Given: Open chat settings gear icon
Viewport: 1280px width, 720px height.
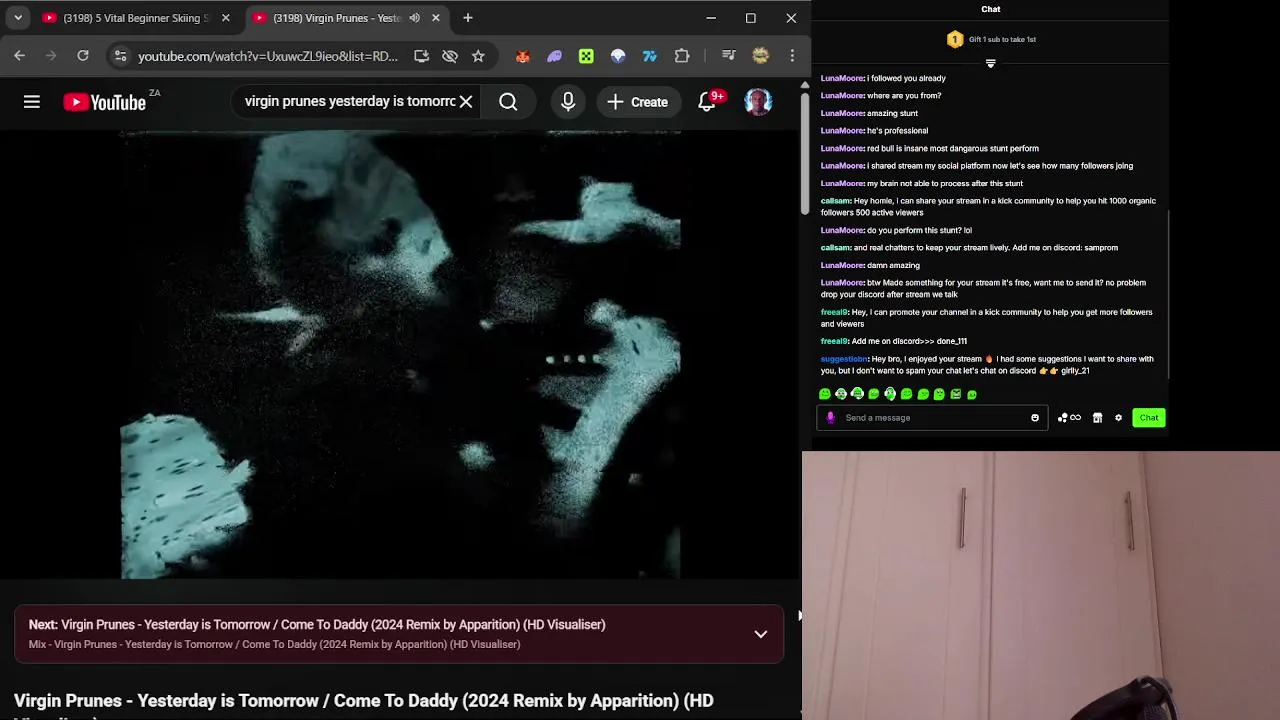Looking at the screenshot, I should [x=1118, y=418].
